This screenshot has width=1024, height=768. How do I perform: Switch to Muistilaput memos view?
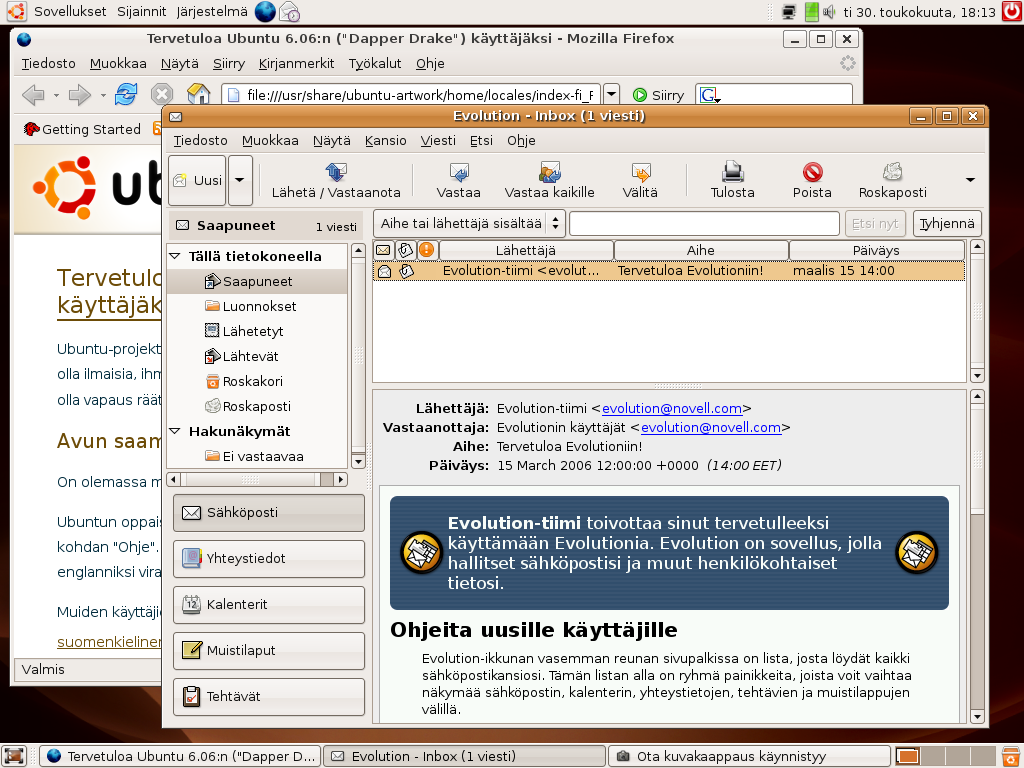click(268, 650)
